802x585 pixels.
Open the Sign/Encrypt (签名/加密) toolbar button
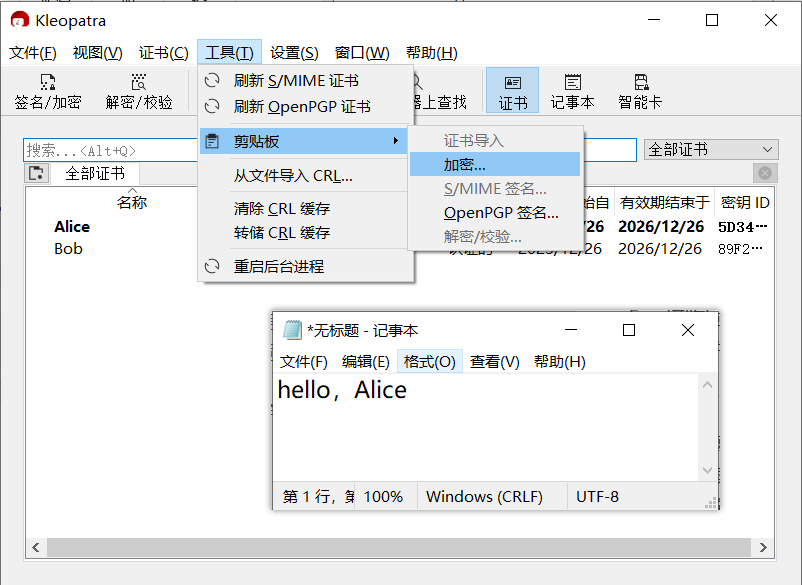click(x=48, y=91)
